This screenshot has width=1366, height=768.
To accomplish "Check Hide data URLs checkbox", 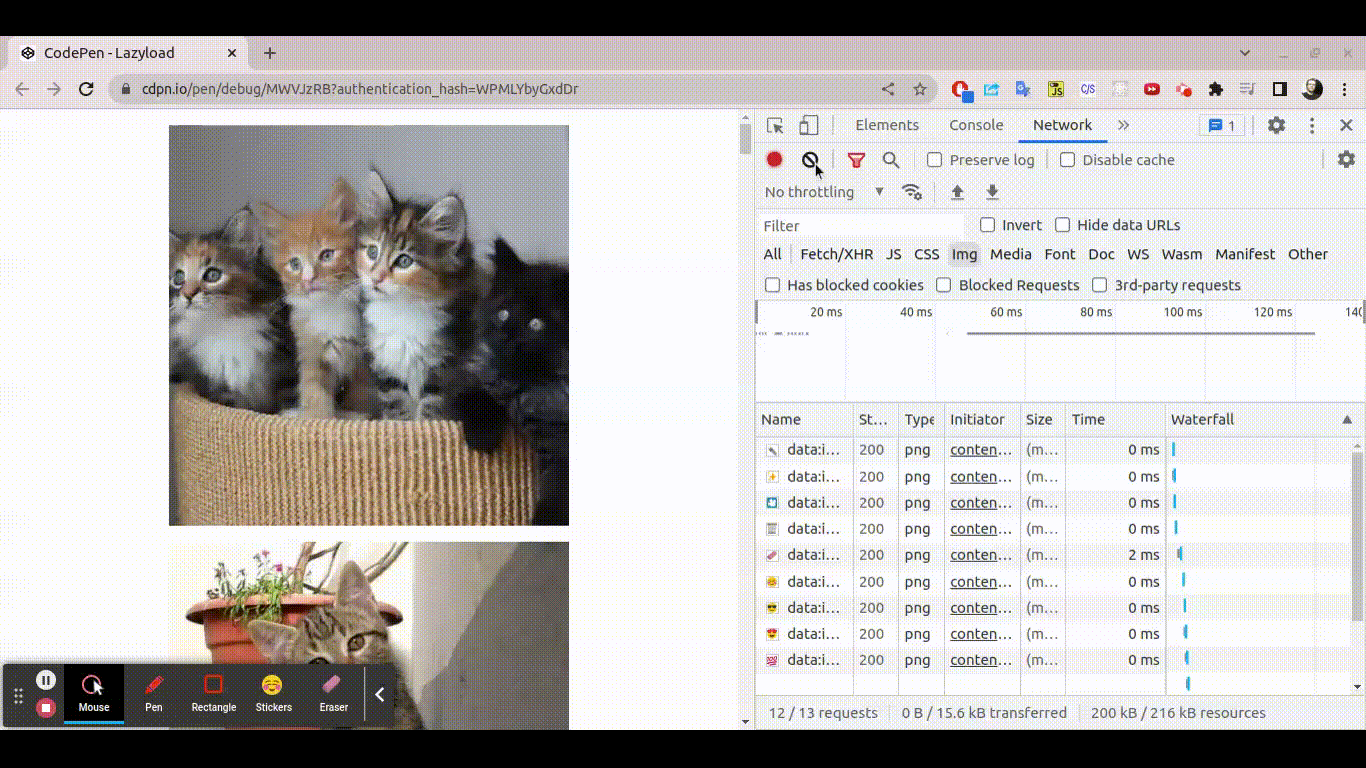I will click(1062, 225).
